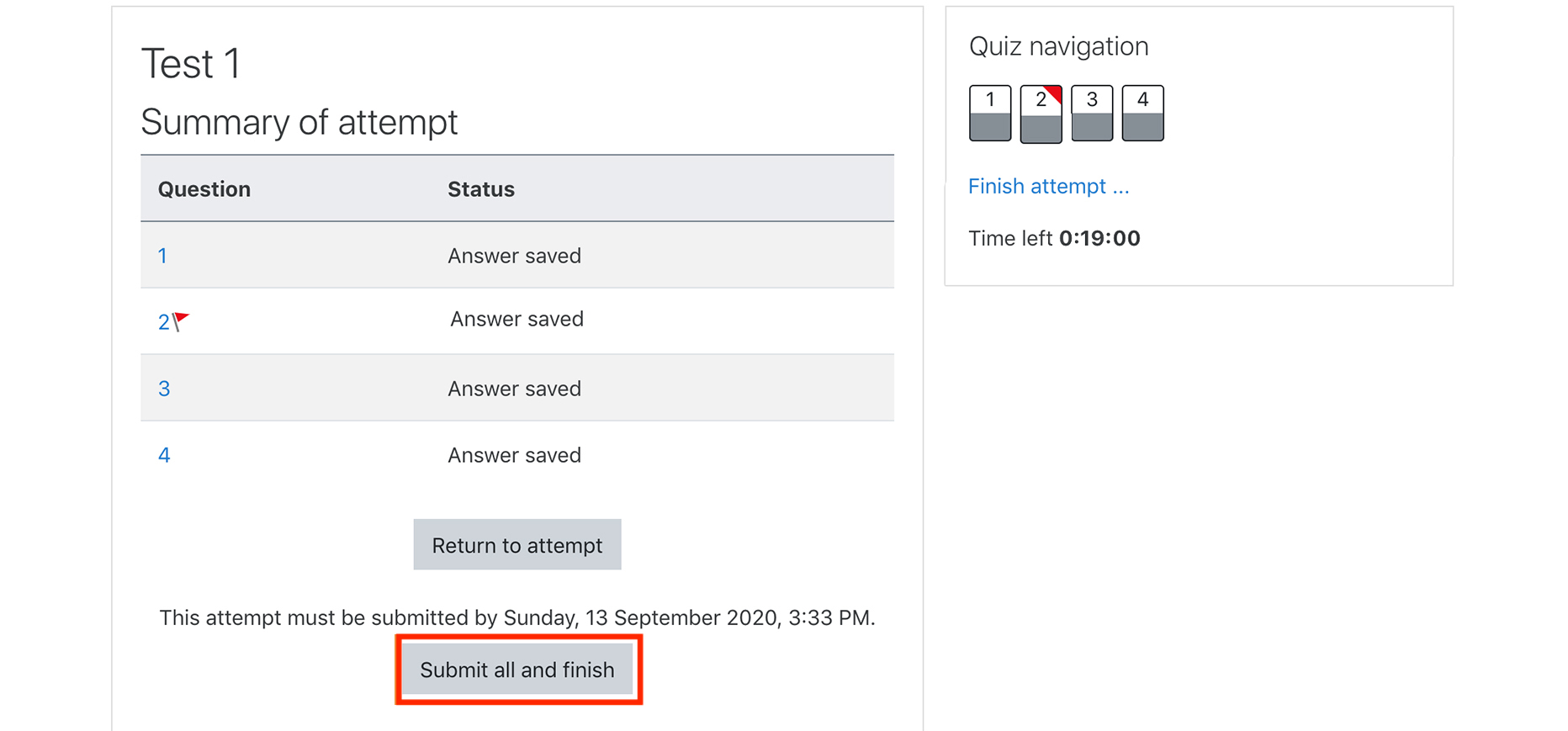The height and width of the screenshot is (731, 1568).
Task: Click the Return to attempt button
Action: [x=516, y=544]
